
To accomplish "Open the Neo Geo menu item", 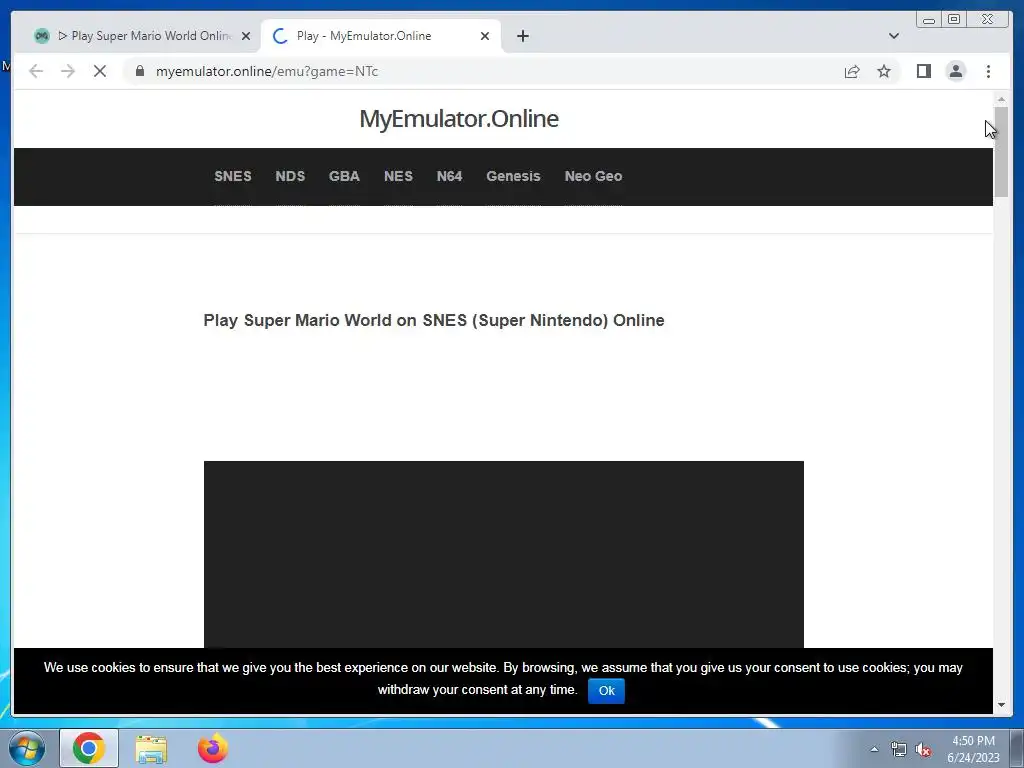I will [x=593, y=176].
